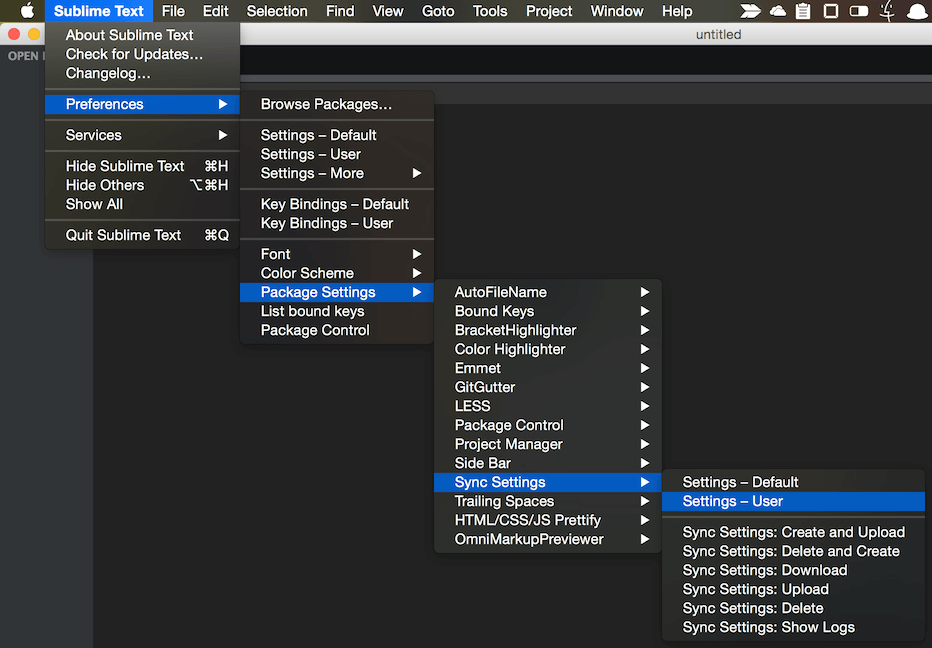932x648 pixels.
Task: Expand the Package Settings submenu
Action: (x=337, y=292)
